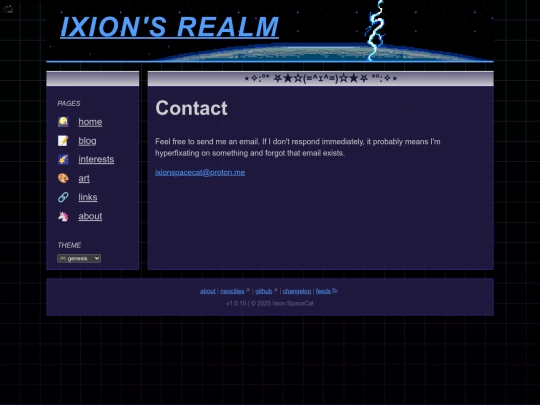Image resolution: width=540 pixels, height=405 pixels.
Task: Open the genesis theme dropdown
Action: (x=79, y=258)
